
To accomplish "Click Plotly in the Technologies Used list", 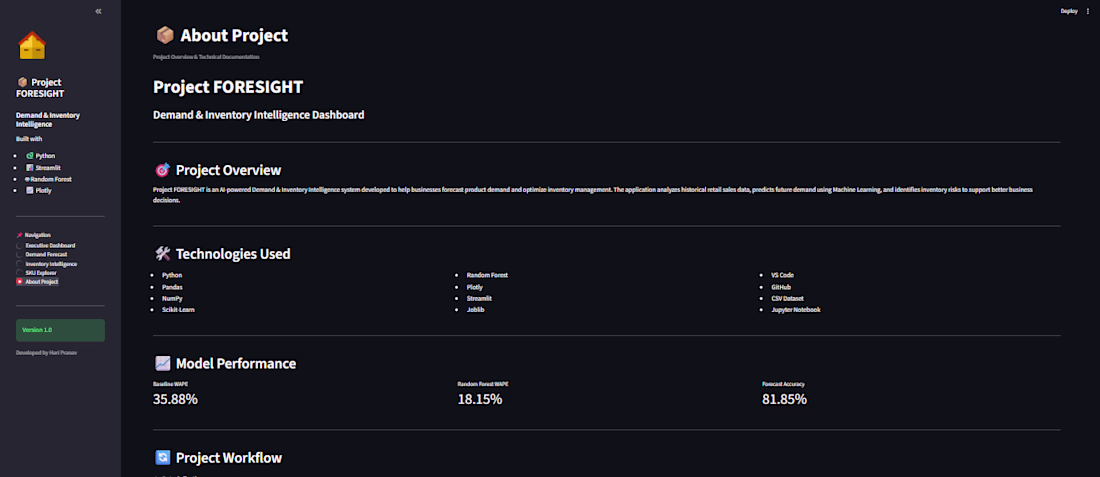I will click(474, 287).
